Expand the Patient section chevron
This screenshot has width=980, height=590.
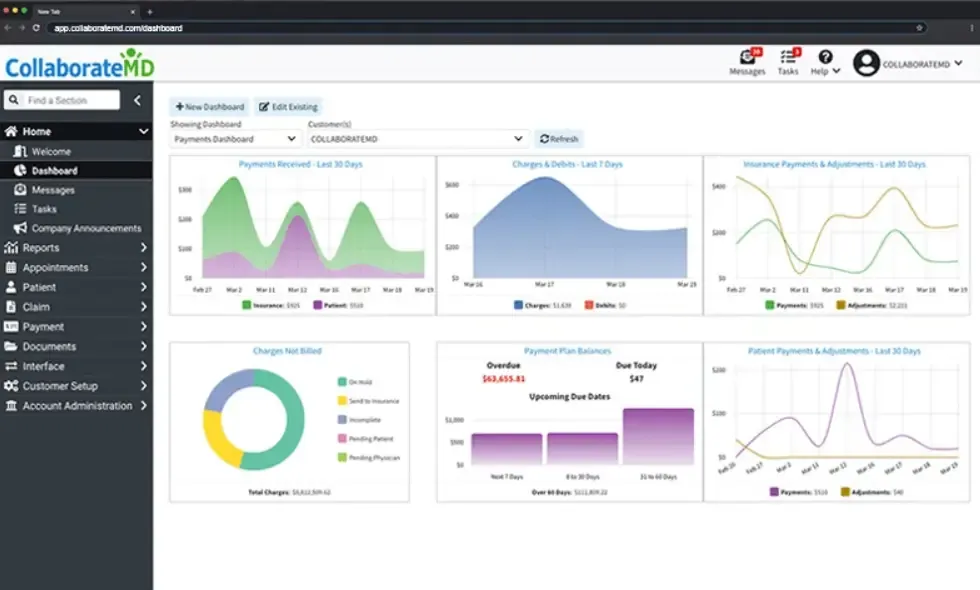[x=143, y=287]
